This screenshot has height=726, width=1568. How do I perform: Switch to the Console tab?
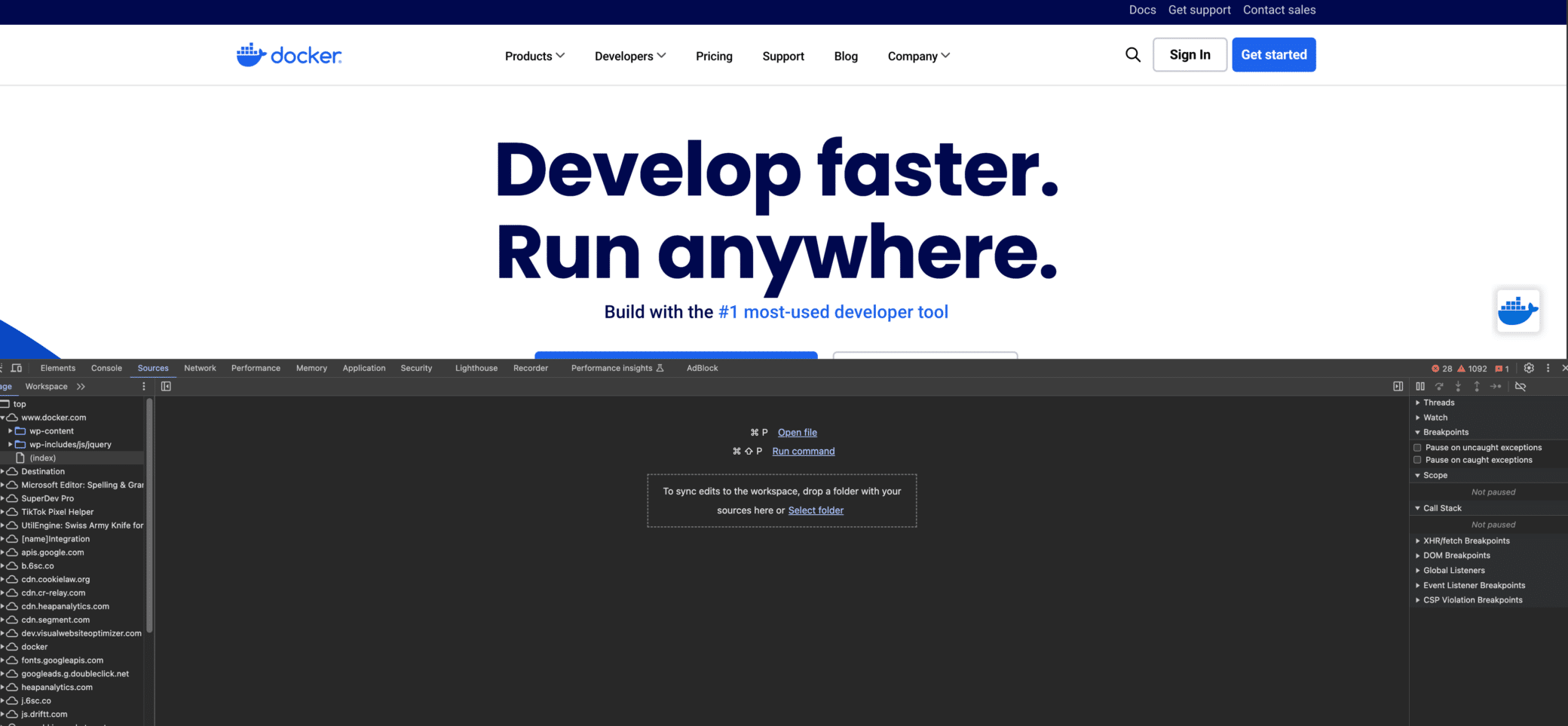click(106, 368)
